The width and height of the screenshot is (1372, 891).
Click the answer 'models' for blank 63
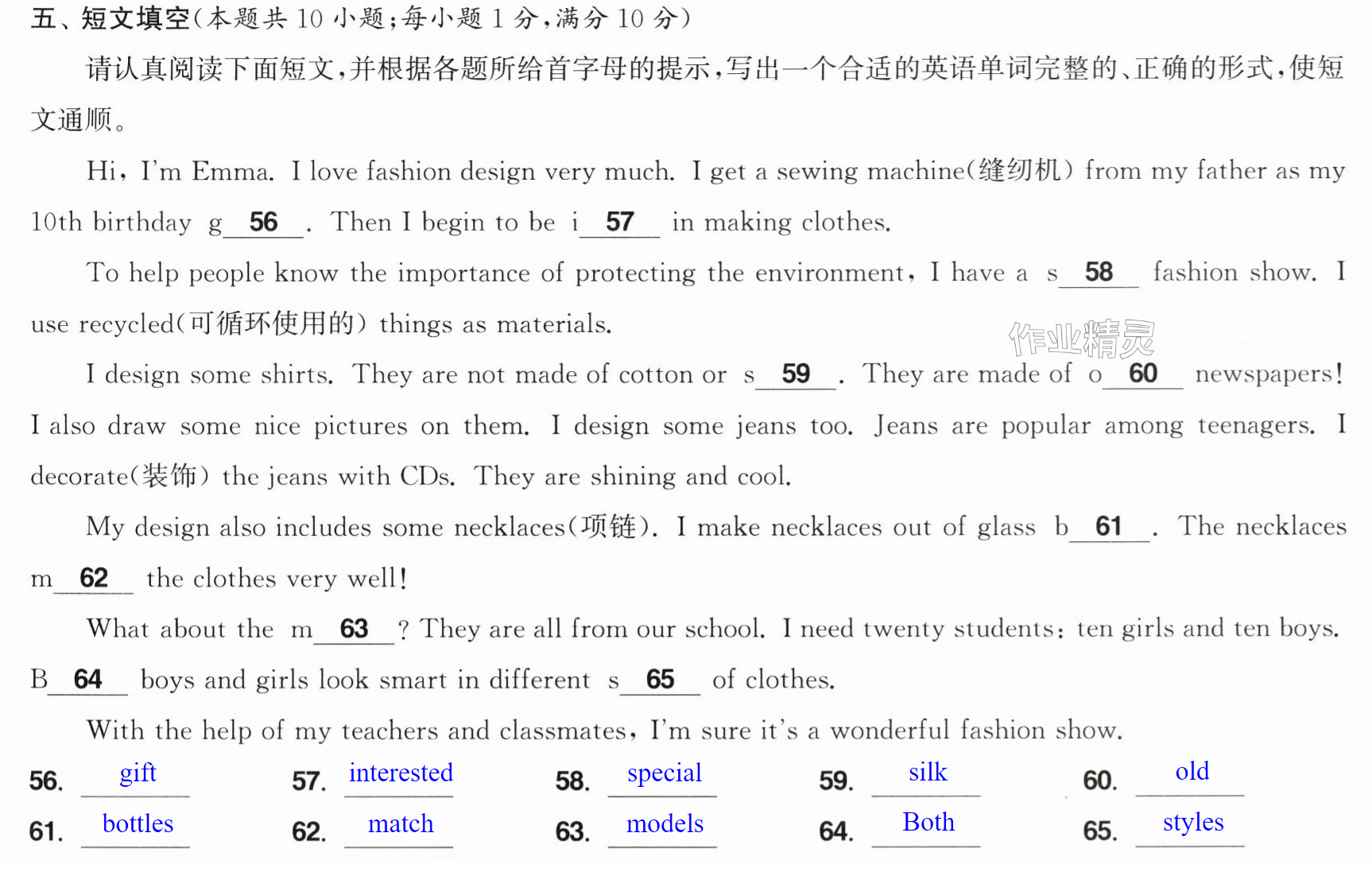point(665,823)
